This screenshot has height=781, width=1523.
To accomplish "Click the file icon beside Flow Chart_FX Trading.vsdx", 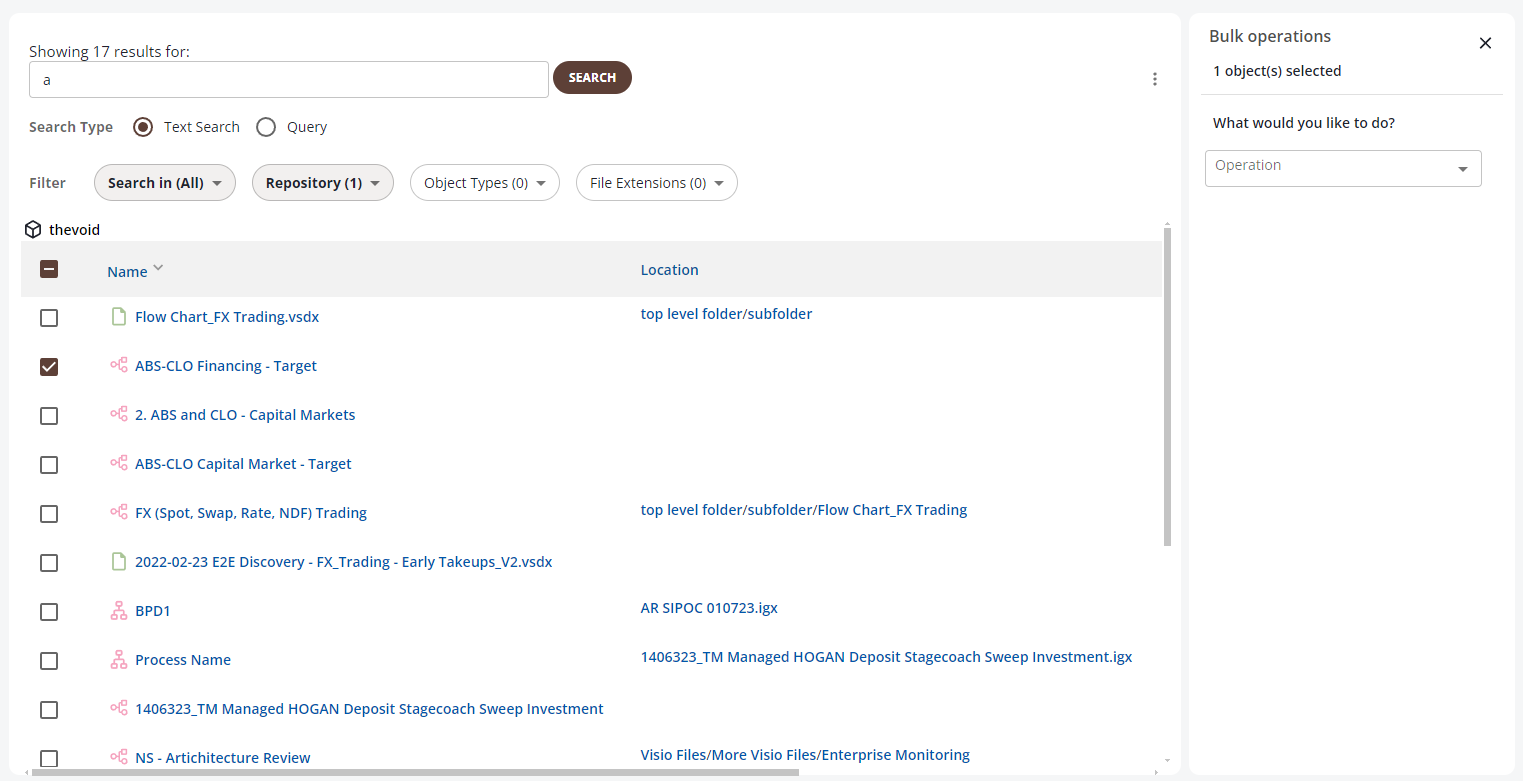I will tap(119, 317).
